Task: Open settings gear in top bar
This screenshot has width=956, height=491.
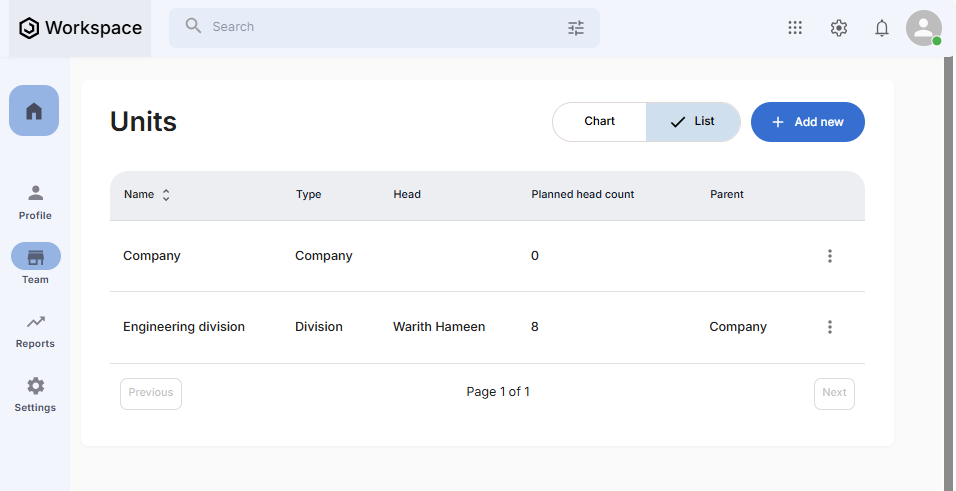Action: pos(839,28)
